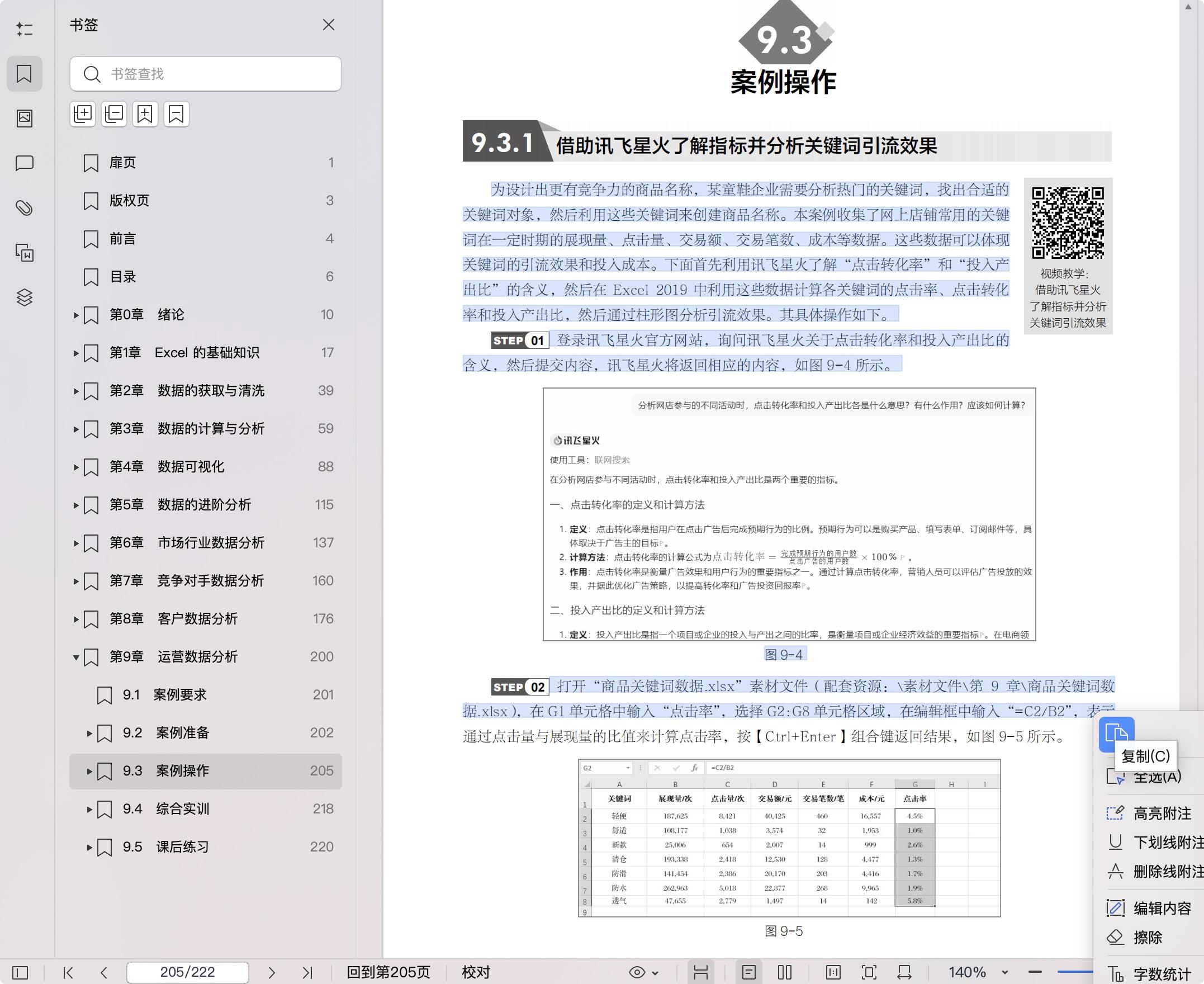Open the convert to Word panel icon

[x=25, y=252]
